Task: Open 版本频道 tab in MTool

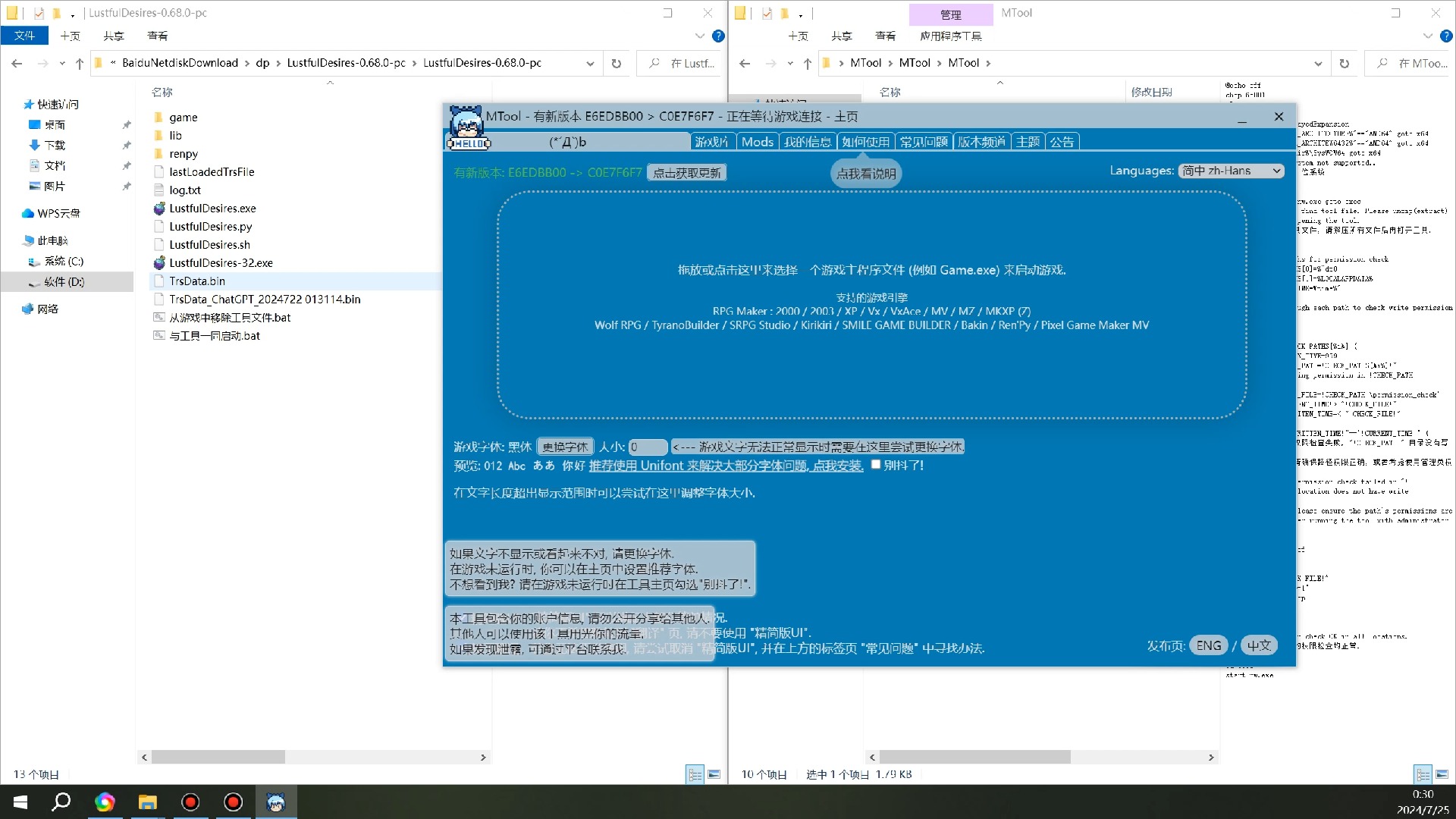Action: 981,142
